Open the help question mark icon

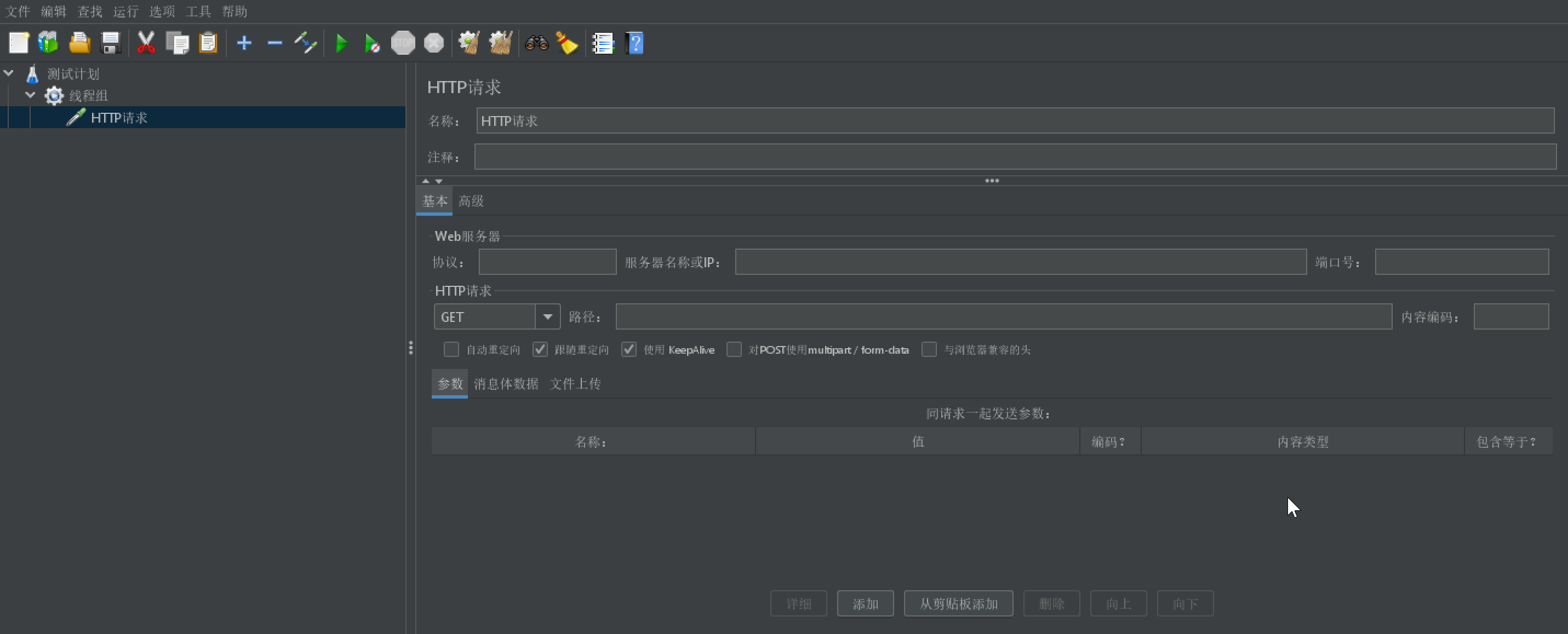point(634,43)
